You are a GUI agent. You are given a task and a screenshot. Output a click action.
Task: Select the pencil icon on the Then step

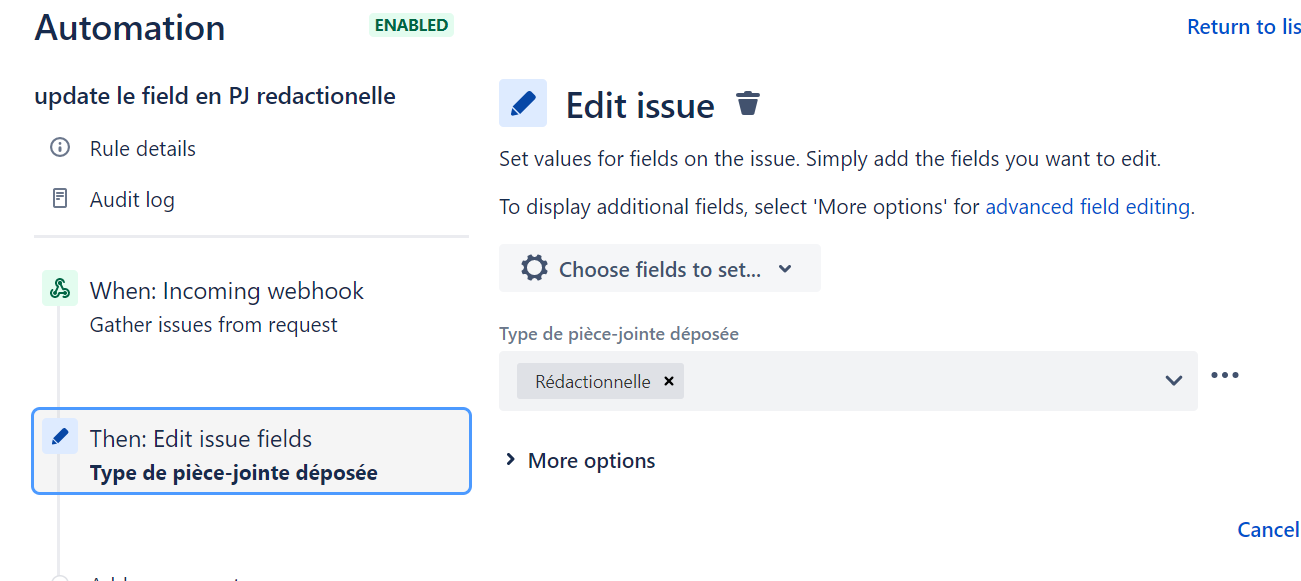60,435
